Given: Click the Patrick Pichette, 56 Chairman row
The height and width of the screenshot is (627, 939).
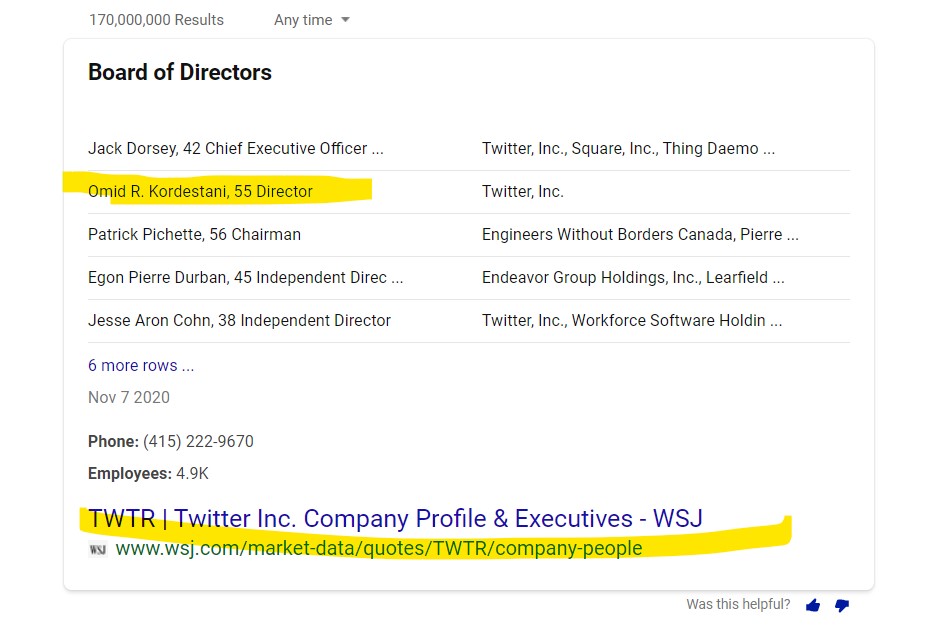Looking at the screenshot, I should coord(469,235).
